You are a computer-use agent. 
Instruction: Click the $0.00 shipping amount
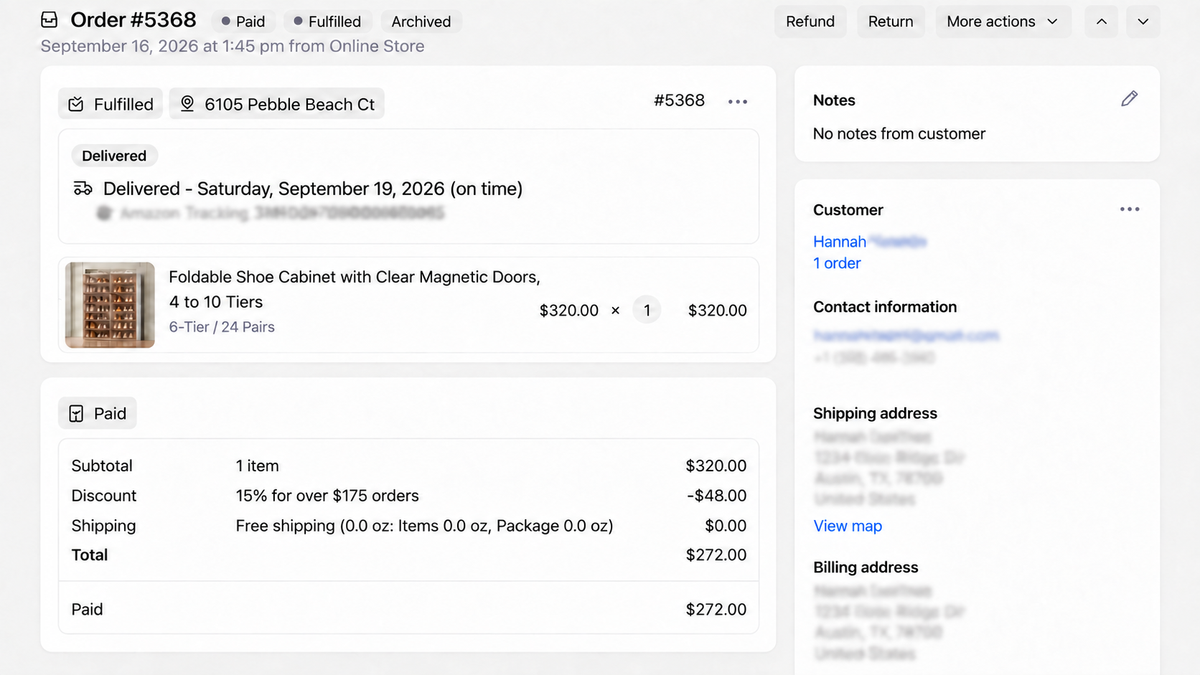(726, 526)
